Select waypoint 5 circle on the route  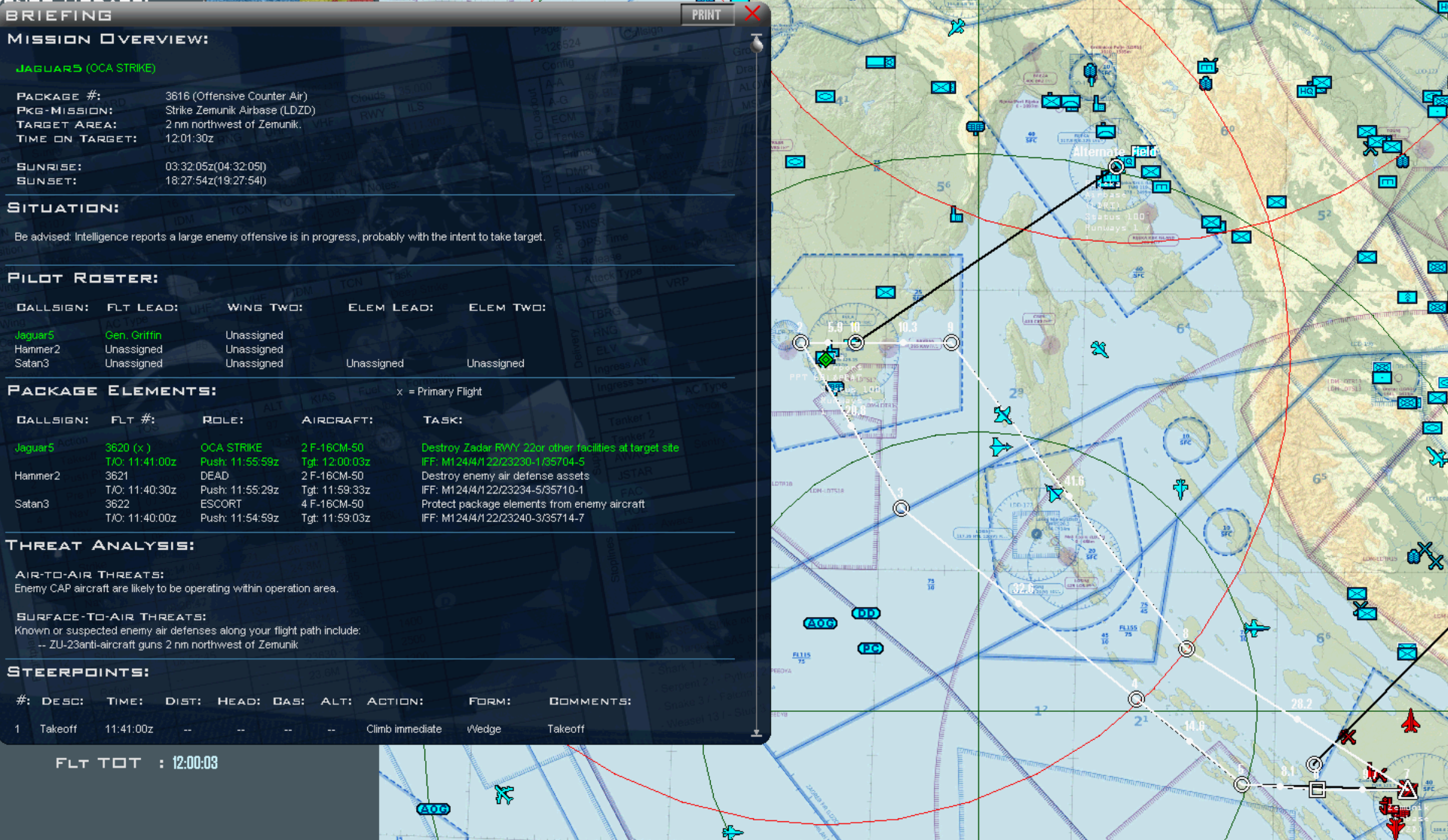(x=1241, y=784)
